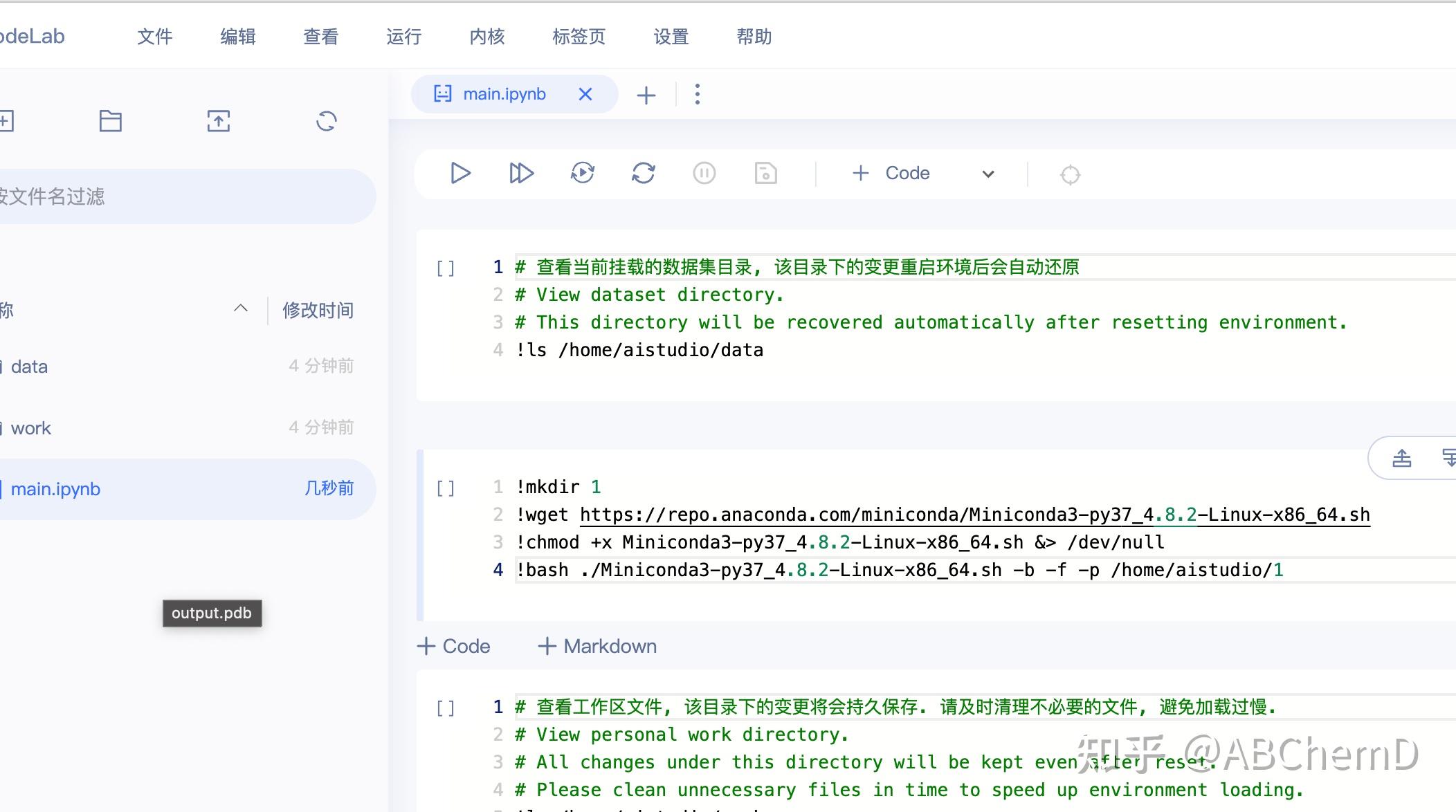Viewport: 1456px width, 812px height.
Task: Open the 查看 menu
Action: [321, 37]
